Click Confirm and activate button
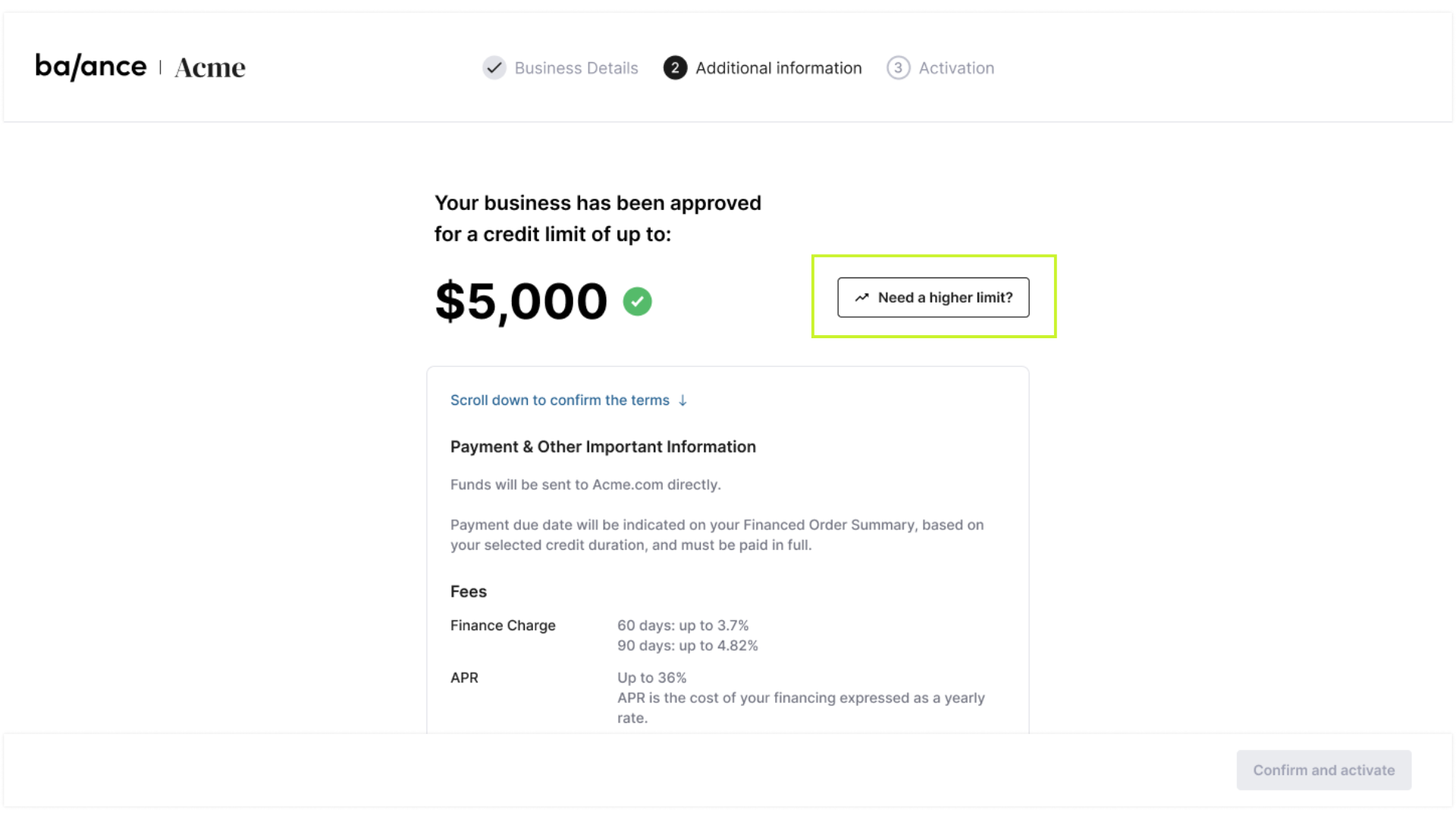This screenshot has width=1456, height=819. click(1323, 770)
